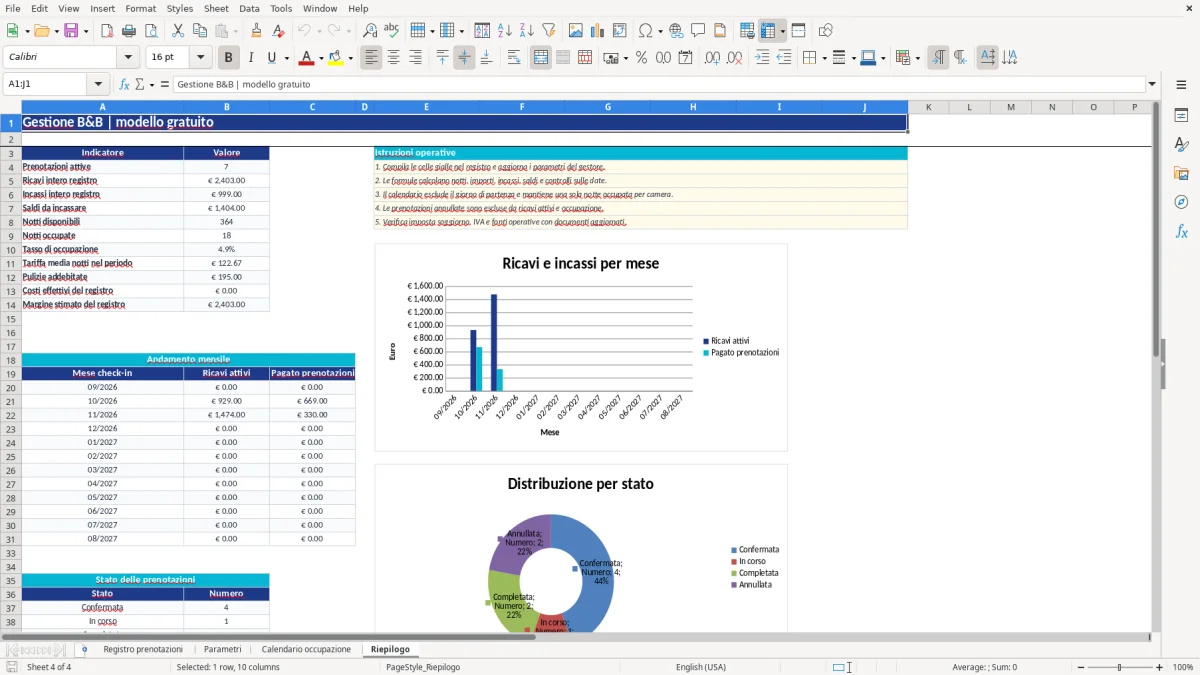Open Function Wizard beside formula bar

[124, 84]
